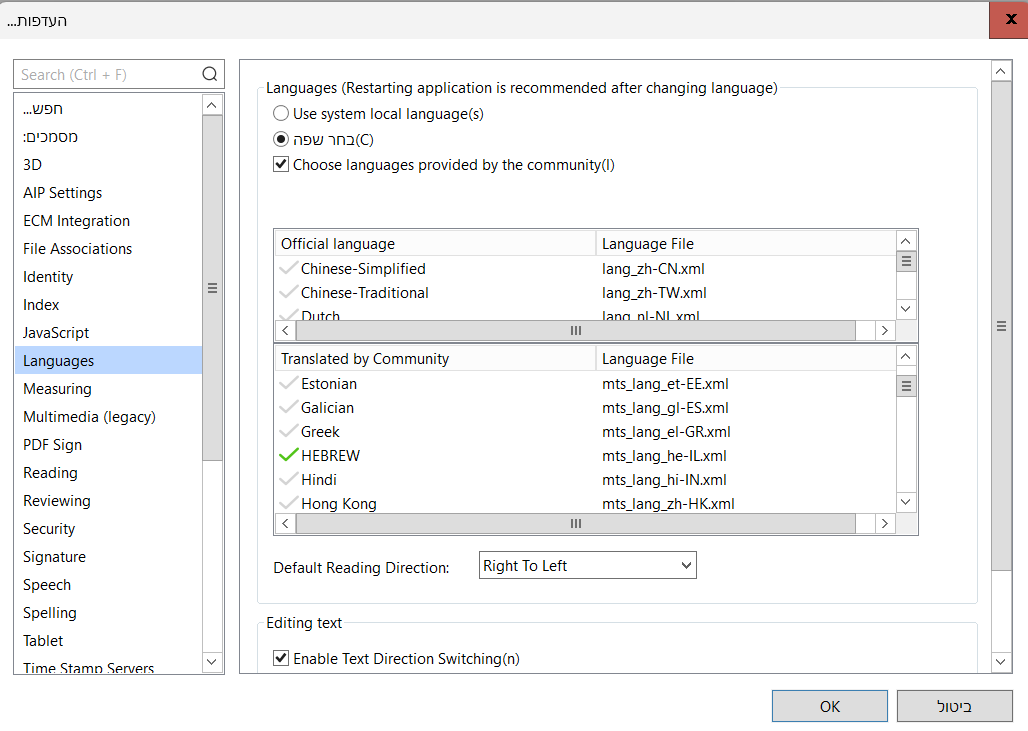This screenshot has height=731, width=1028.
Task: Disable Enable Text Direction Switching checkbox
Action: (x=281, y=659)
